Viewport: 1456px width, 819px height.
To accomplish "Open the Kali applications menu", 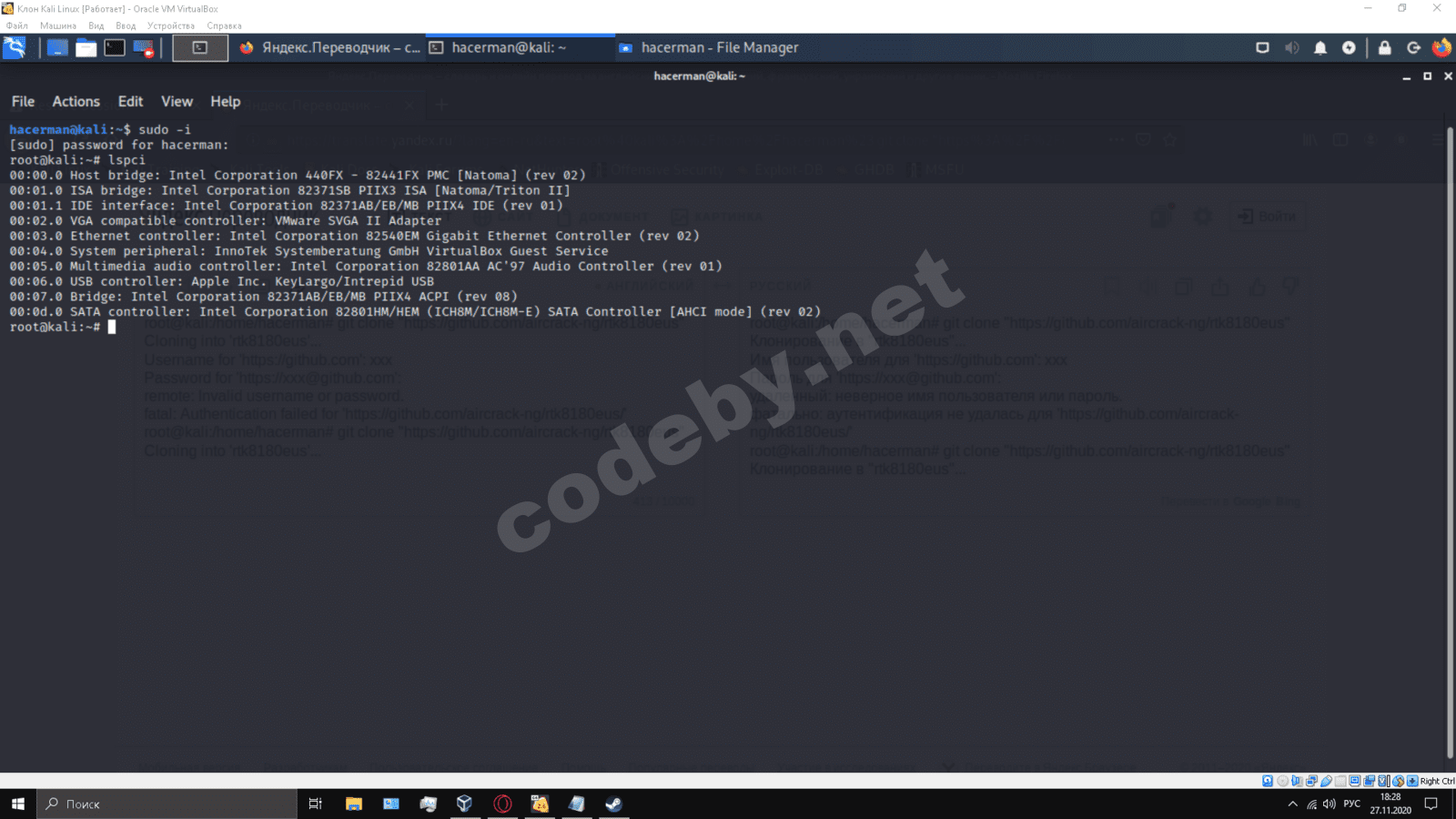I will 15,47.
